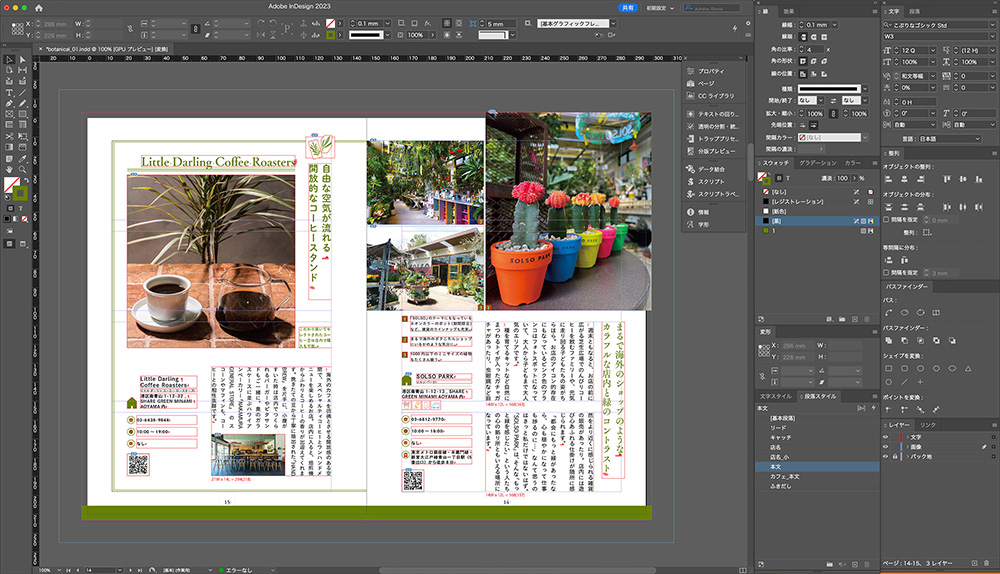Convert shape to ellipse in Pathfinder
The height and width of the screenshot is (574, 1000).
point(952,369)
